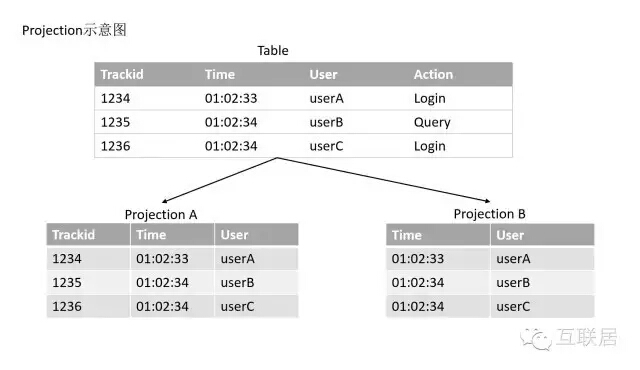Click the Trackid header in main Table
Screen dimensions: 640x370
tap(122, 75)
